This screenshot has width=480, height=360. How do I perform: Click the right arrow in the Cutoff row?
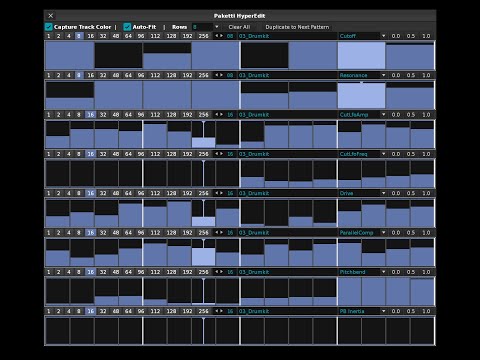(221, 36)
